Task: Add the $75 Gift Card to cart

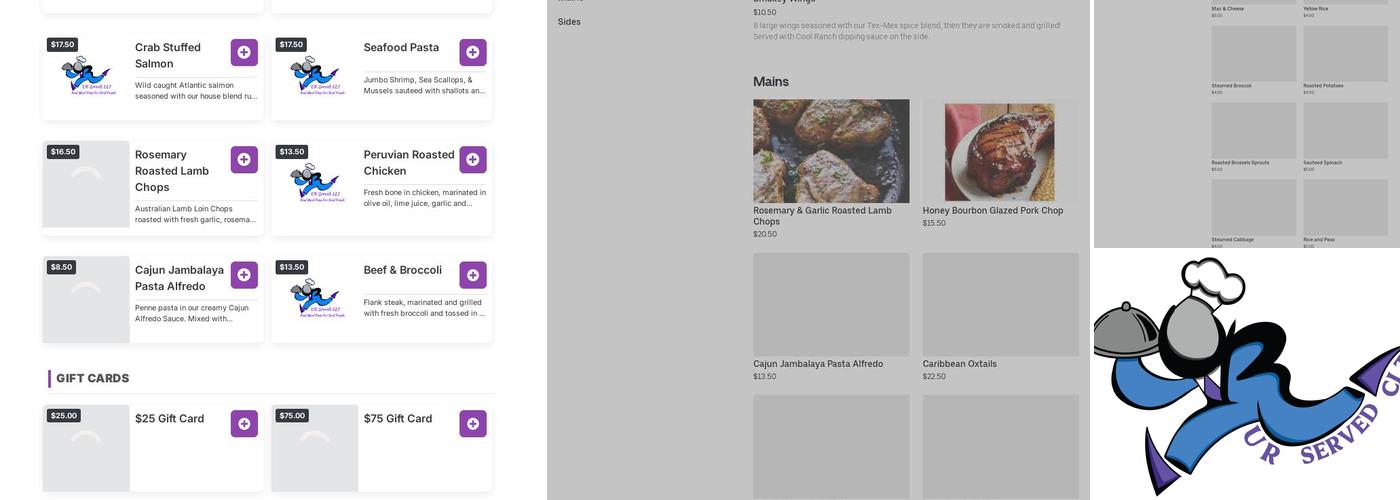Action: pos(473,424)
